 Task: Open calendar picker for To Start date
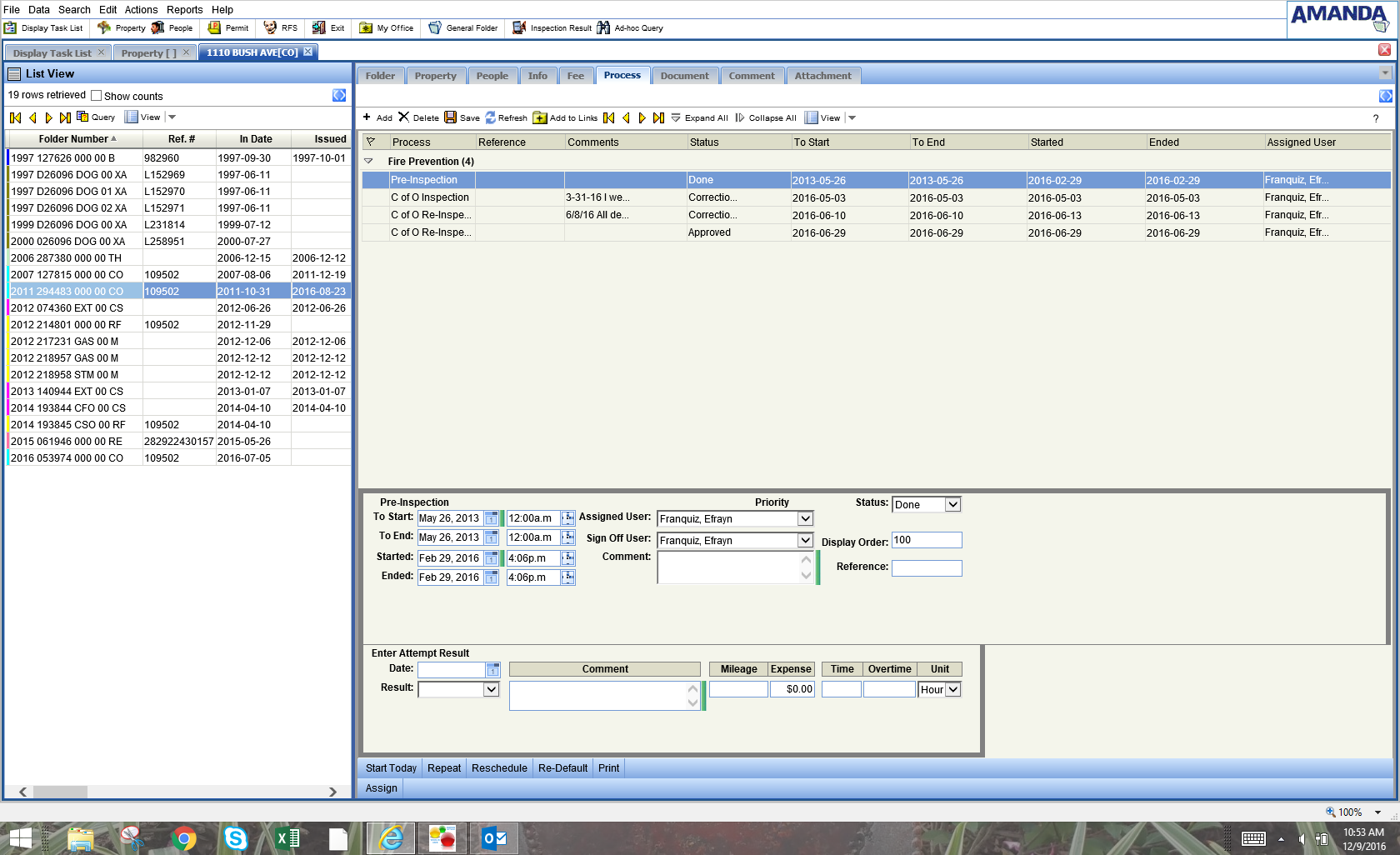coord(492,518)
